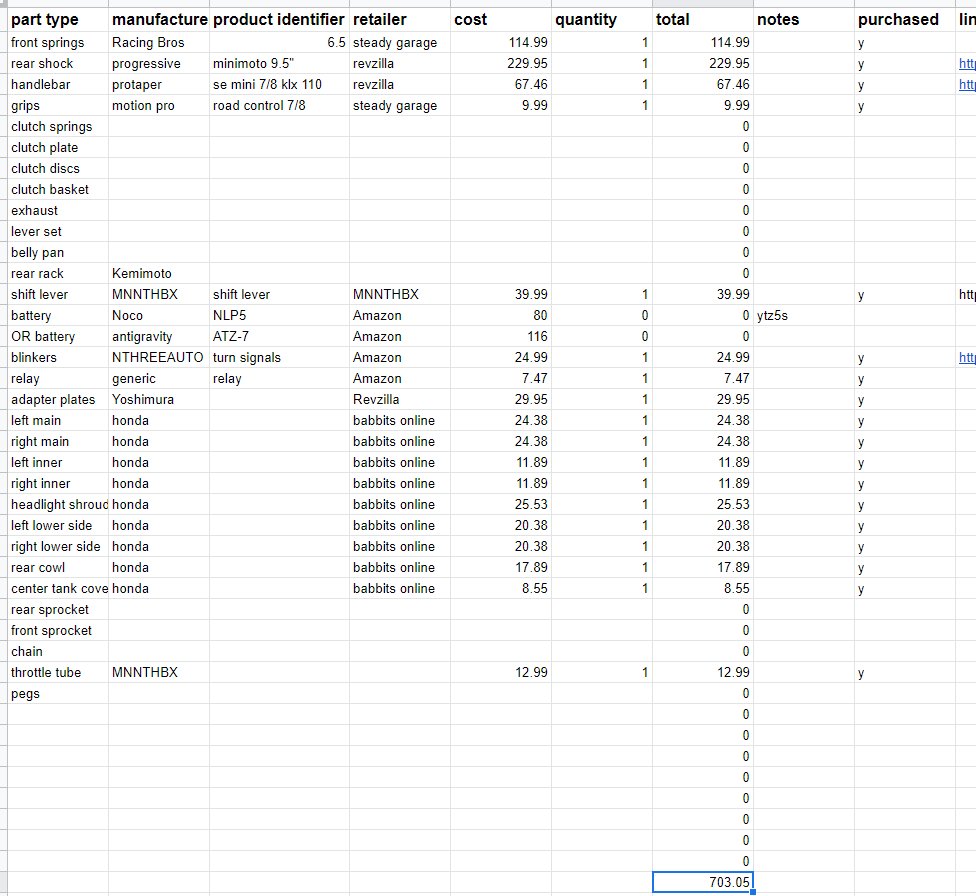The height and width of the screenshot is (896, 976).
Task: Click the "exhaust" cell
Action: coord(58,210)
